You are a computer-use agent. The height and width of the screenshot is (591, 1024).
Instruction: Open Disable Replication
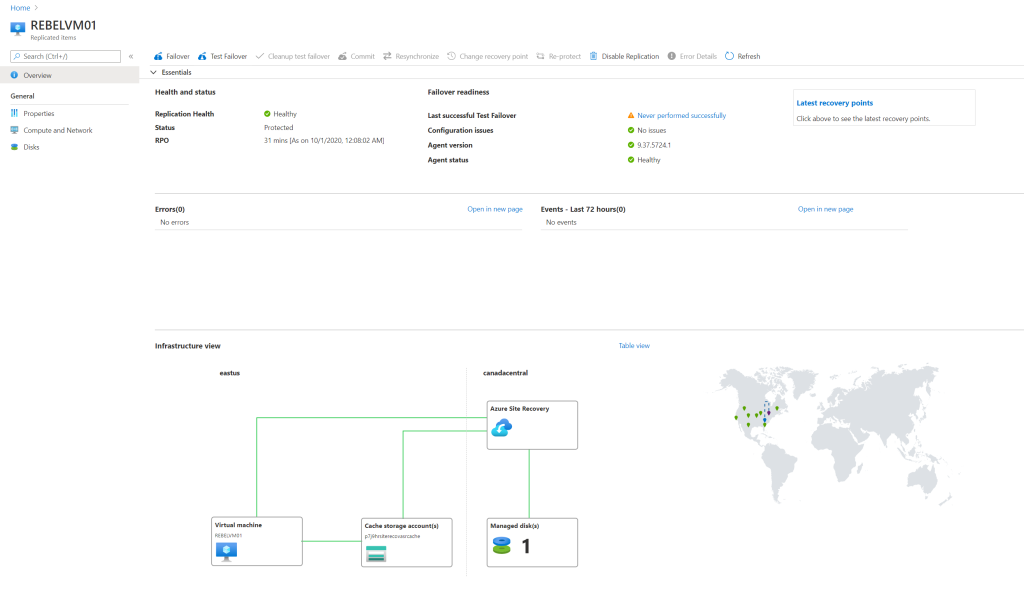(x=624, y=56)
